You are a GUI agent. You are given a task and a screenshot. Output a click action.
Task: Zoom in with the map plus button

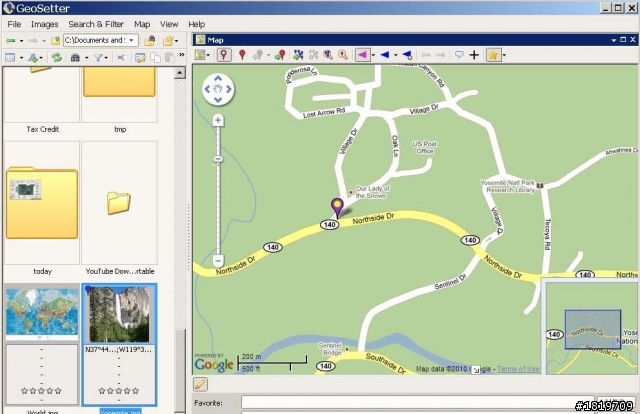[x=218, y=120]
